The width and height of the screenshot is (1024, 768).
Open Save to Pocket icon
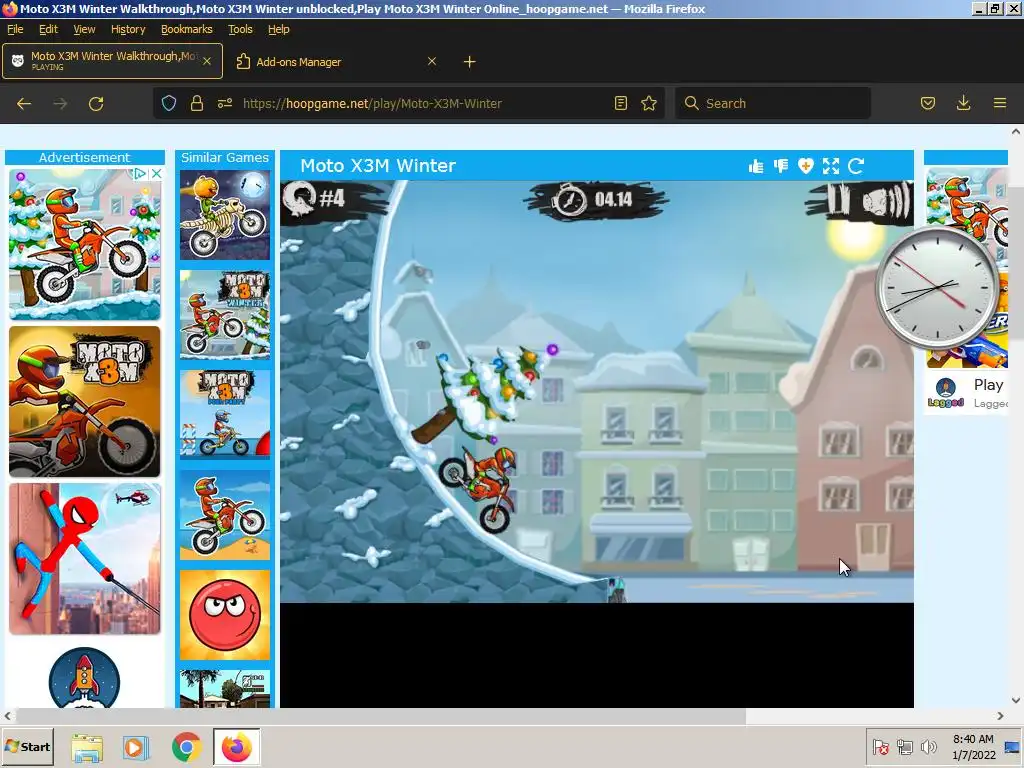(928, 103)
